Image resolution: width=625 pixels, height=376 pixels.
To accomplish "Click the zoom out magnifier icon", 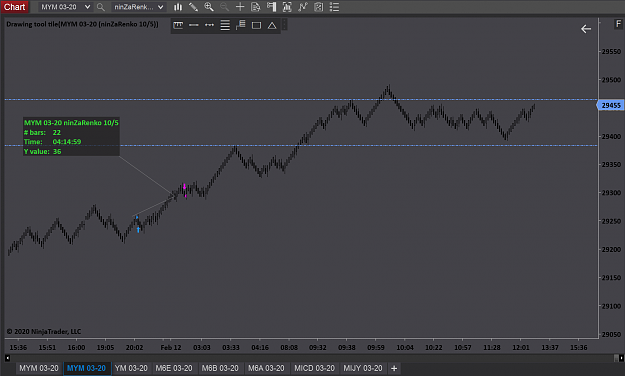I will click(x=224, y=7).
